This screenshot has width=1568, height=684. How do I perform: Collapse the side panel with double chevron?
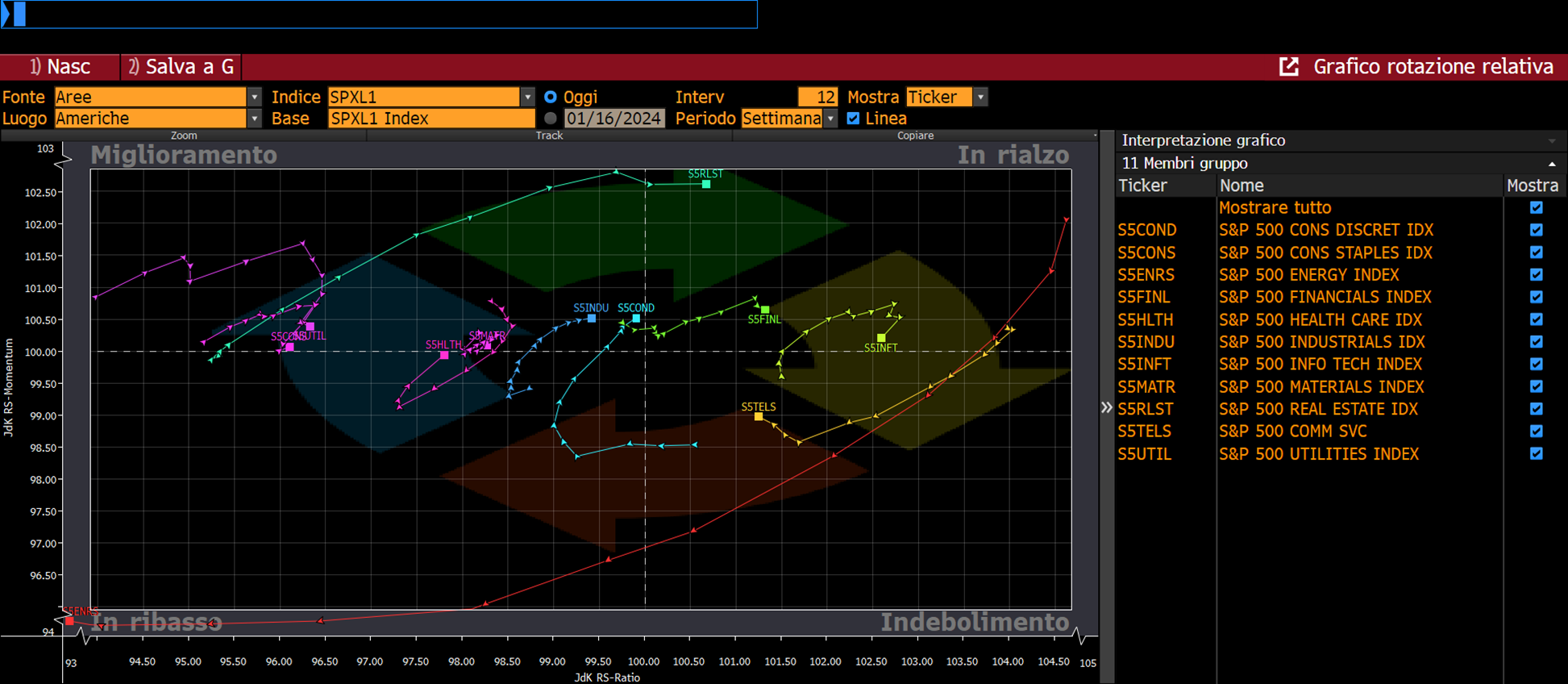point(1107,408)
